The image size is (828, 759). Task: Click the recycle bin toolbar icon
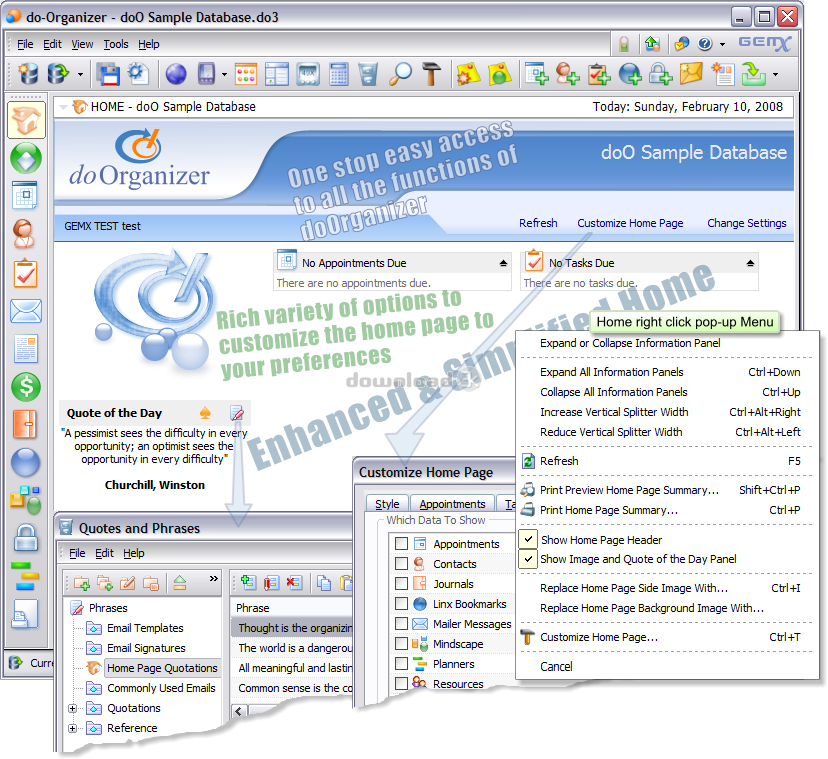click(x=368, y=74)
